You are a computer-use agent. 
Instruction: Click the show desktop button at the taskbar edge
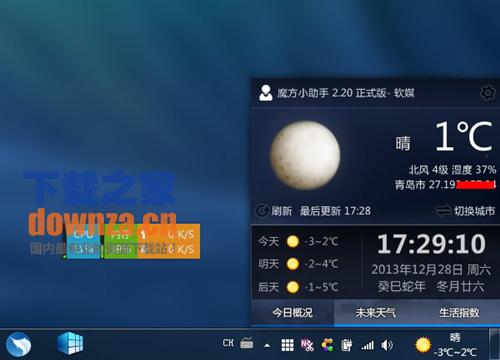[x=494, y=344]
